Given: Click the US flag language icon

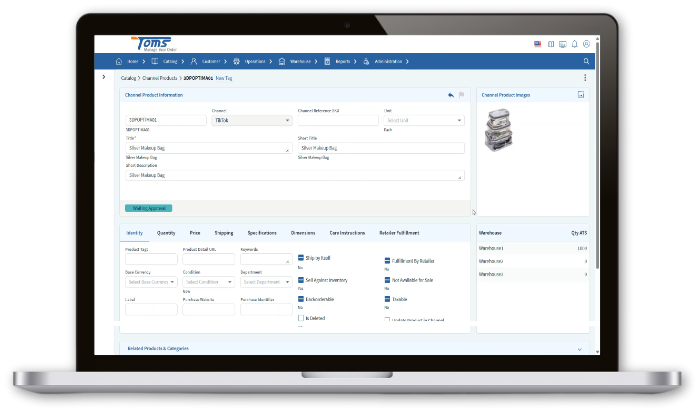Looking at the screenshot, I should (537, 44).
